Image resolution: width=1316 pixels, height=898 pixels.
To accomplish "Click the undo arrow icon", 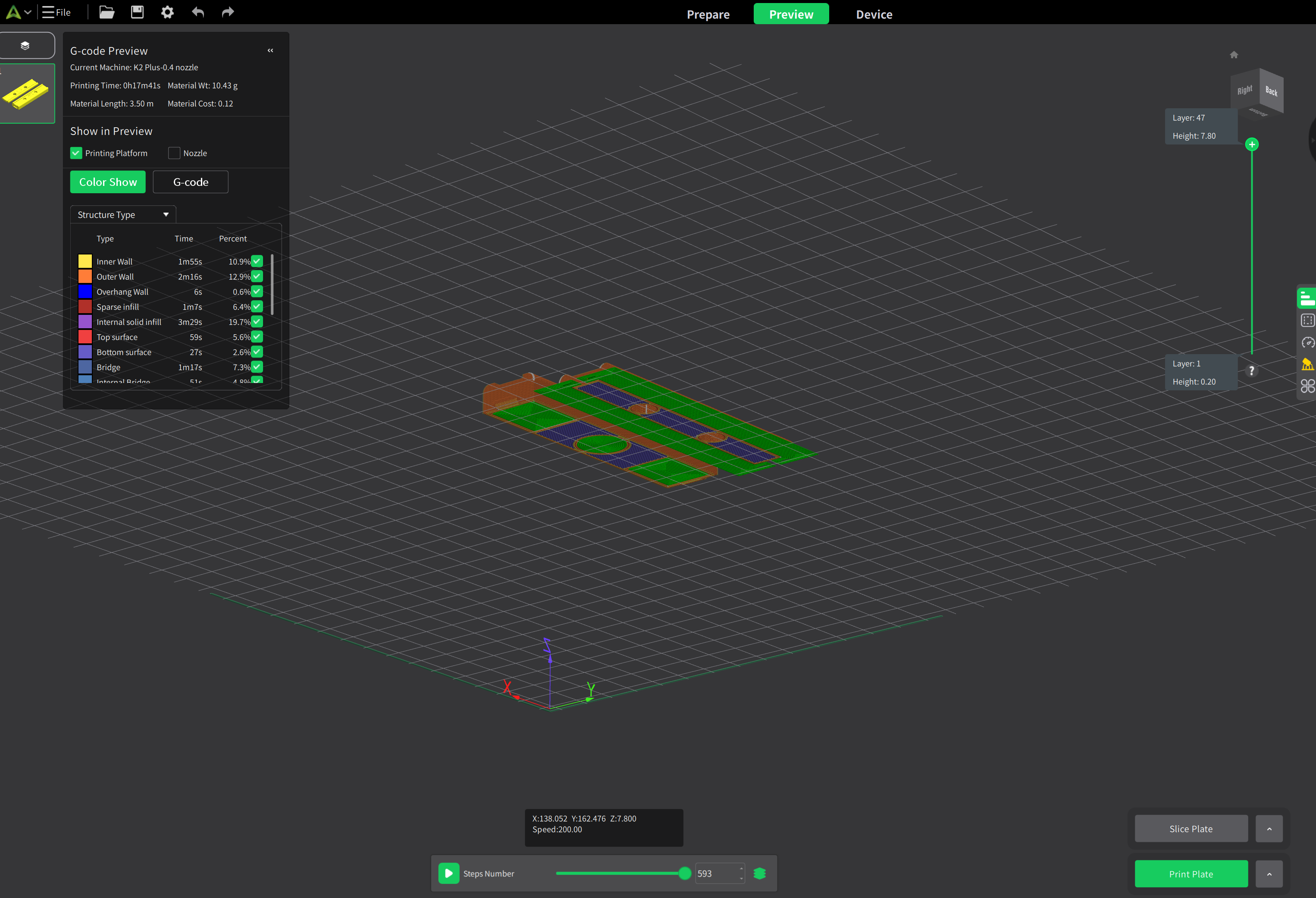I will (197, 12).
